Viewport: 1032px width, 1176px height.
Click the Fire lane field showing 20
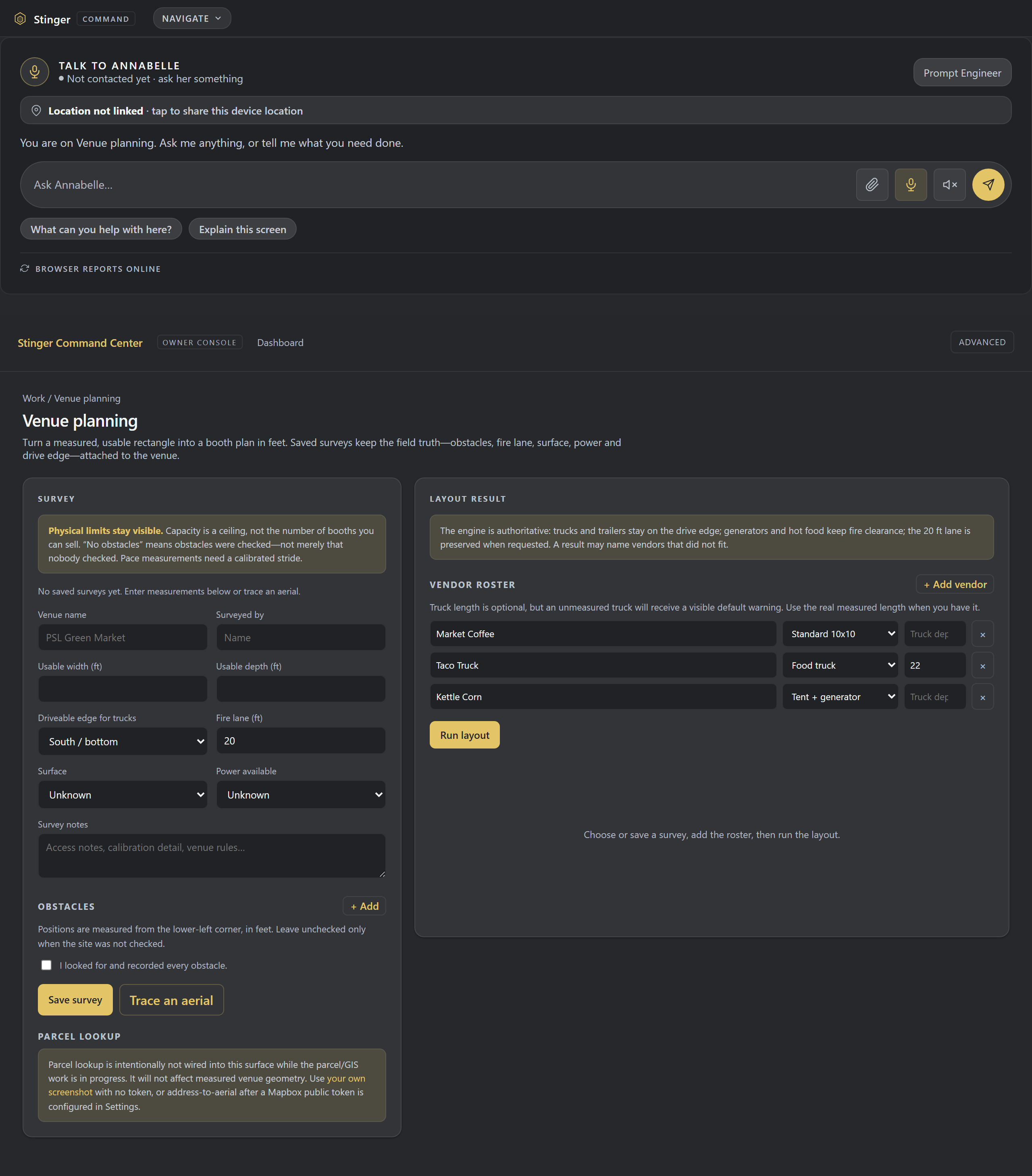pos(301,741)
